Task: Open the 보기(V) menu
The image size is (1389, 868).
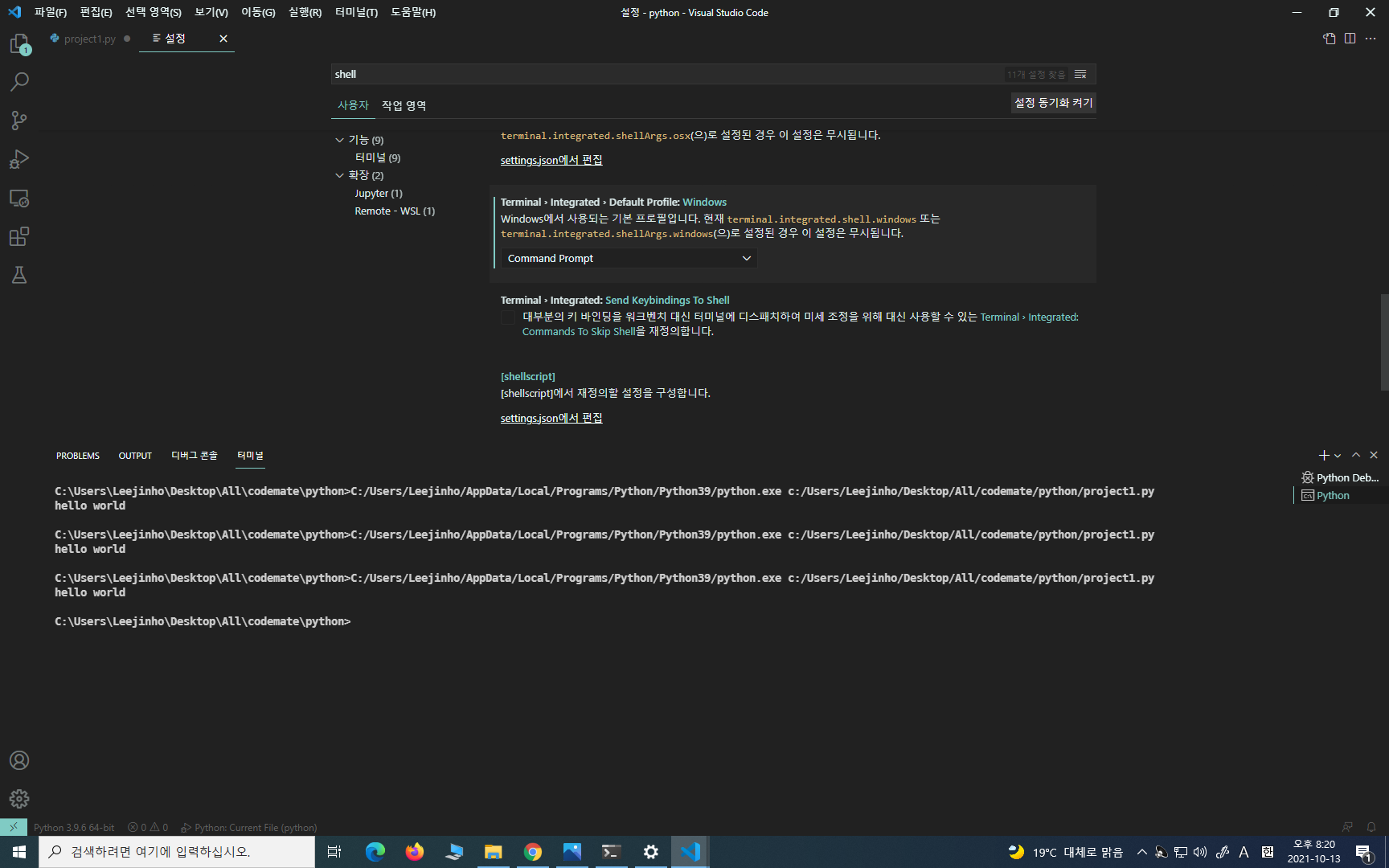Action: click(211, 12)
